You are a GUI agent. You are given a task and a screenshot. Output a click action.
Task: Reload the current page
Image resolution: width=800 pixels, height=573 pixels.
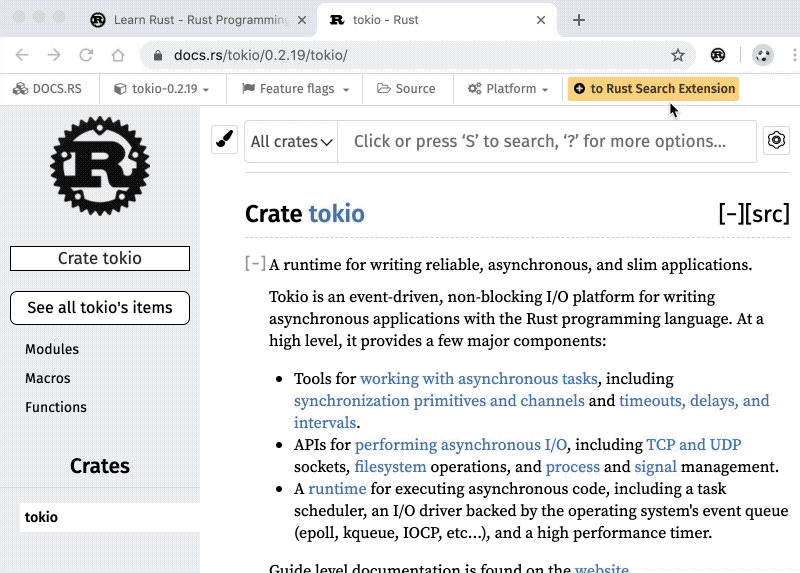pyautogui.click(x=86, y=55)
